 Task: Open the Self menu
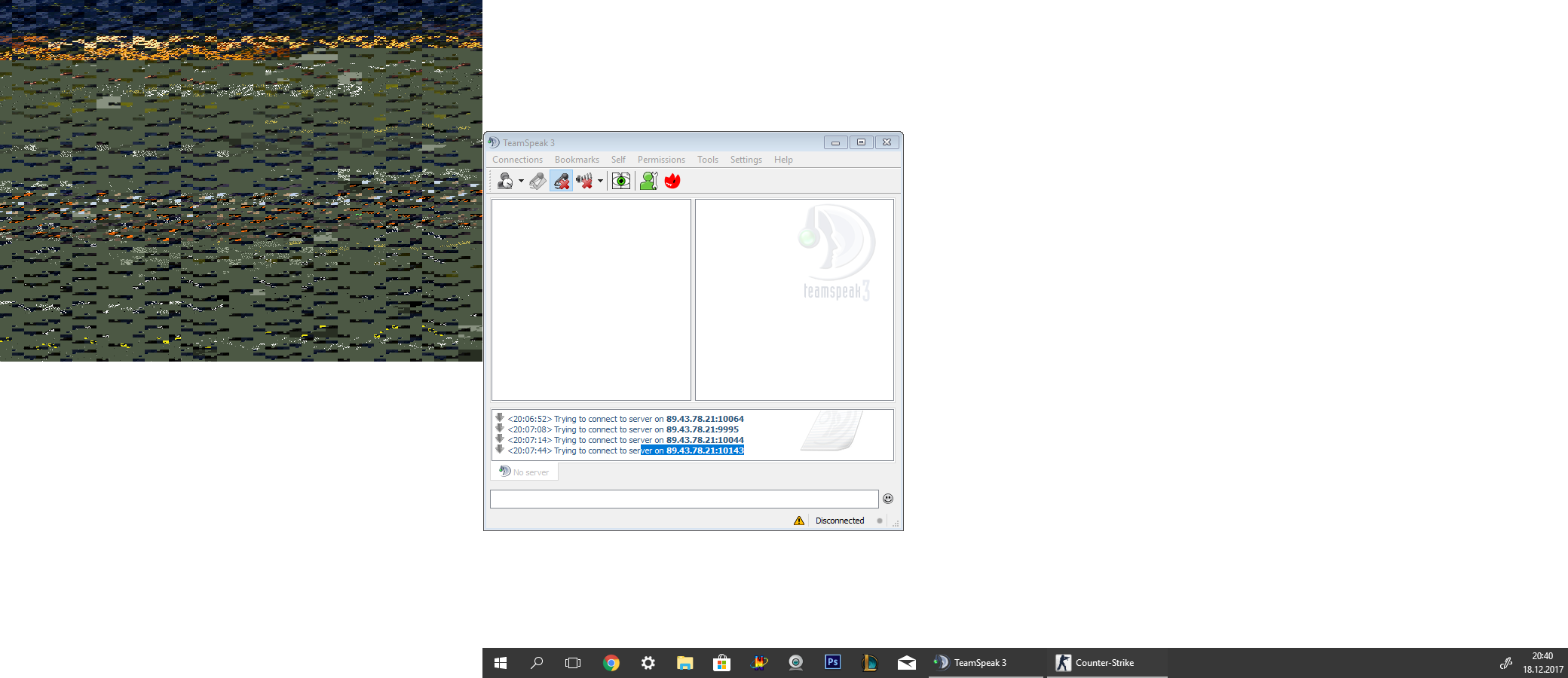tap(618, 160)
